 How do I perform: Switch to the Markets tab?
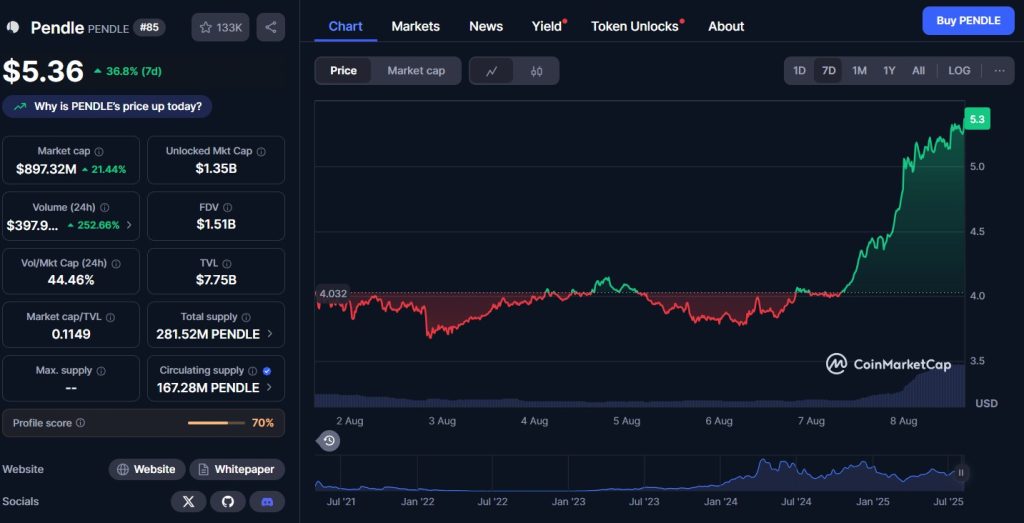[415, 26]
